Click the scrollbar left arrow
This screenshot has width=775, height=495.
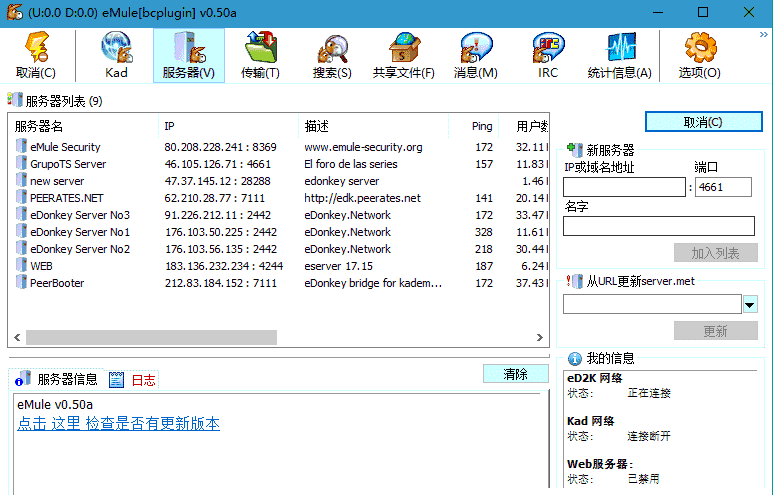[x=17, y=337]
